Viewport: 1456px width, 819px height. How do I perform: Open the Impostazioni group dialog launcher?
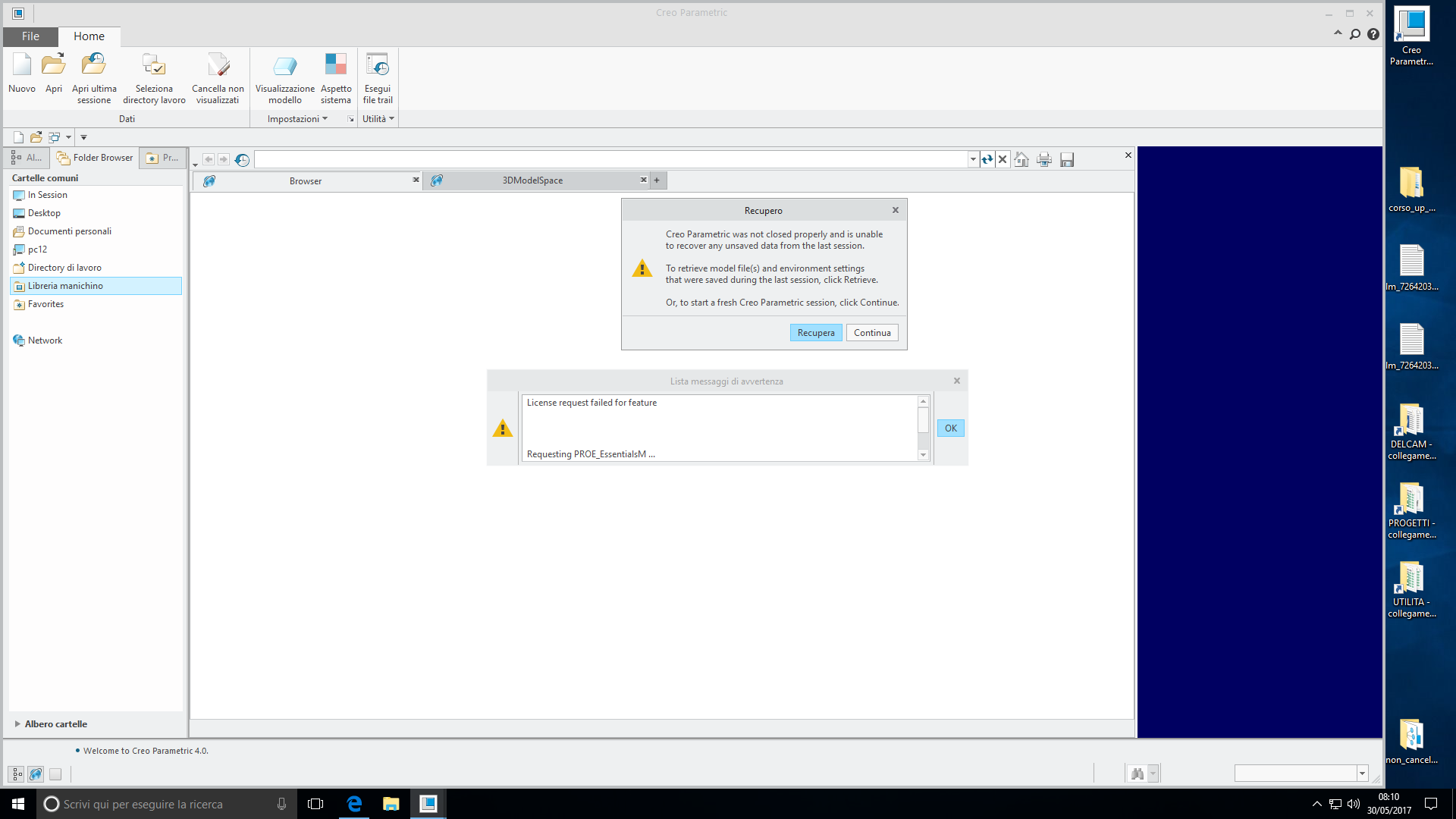point(350,119)
